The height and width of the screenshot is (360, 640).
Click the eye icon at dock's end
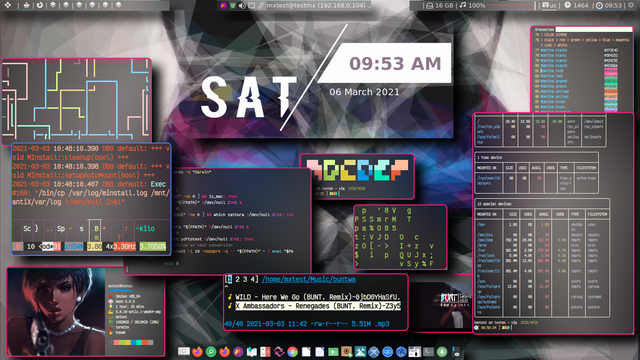click(456, 352)
